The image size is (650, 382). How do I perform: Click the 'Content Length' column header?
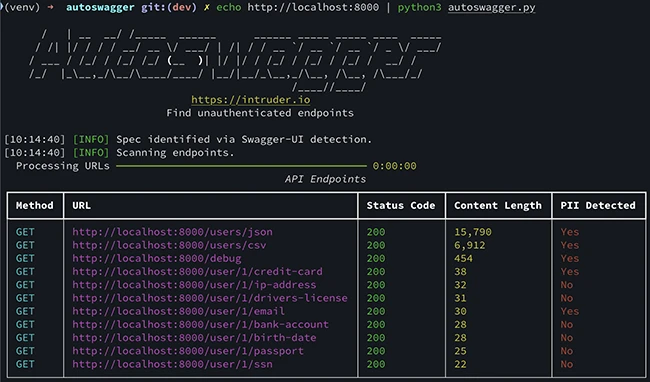[498, 206]
